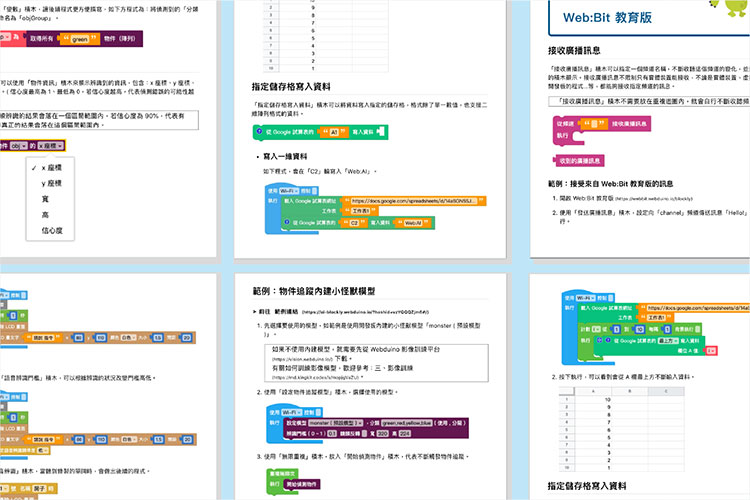This screenshot has height=500, width=750.
Task: Open the md.kingkit.codes link in the boxed note
Action: click(315, 378)
